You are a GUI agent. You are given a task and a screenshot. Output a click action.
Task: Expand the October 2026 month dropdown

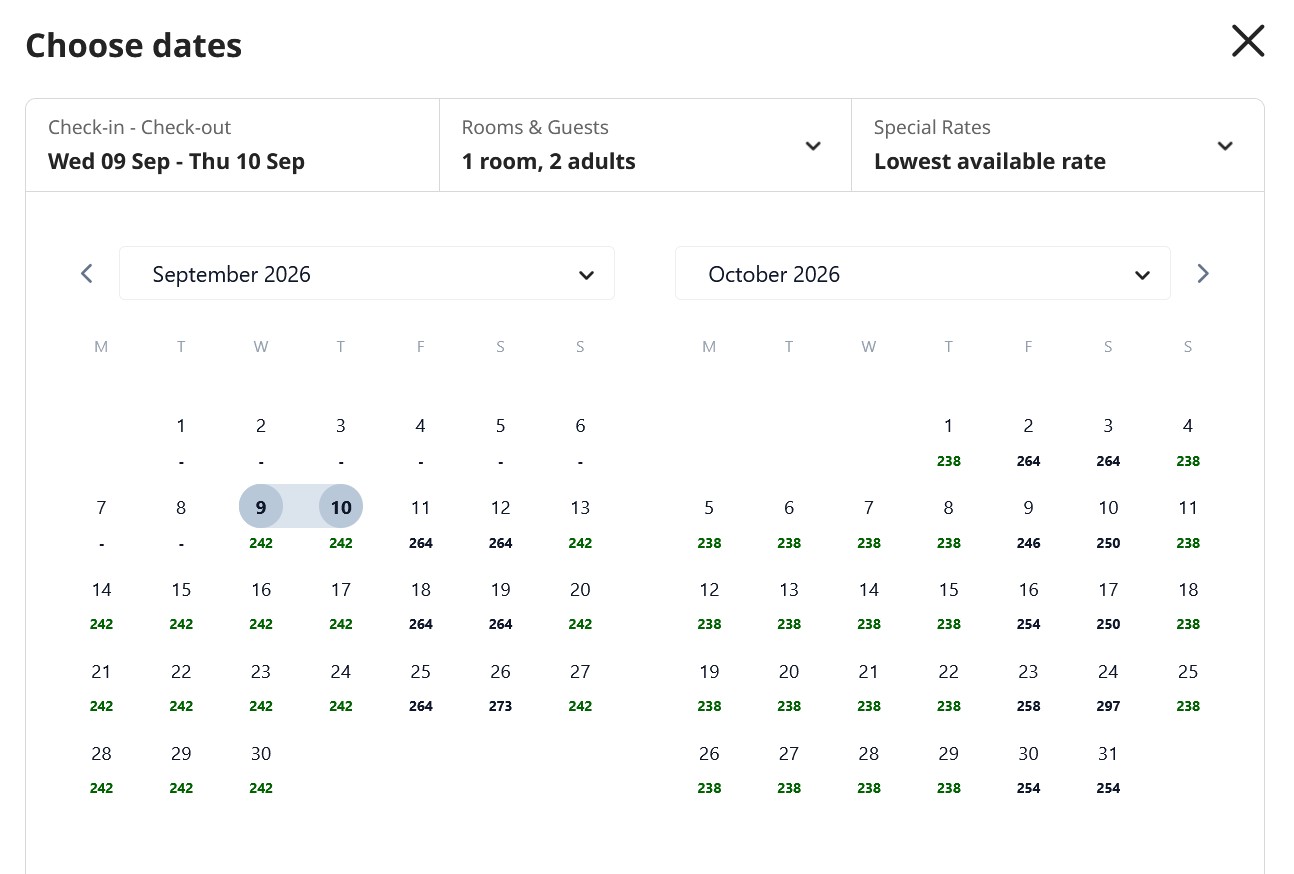[x=923, y=273]
